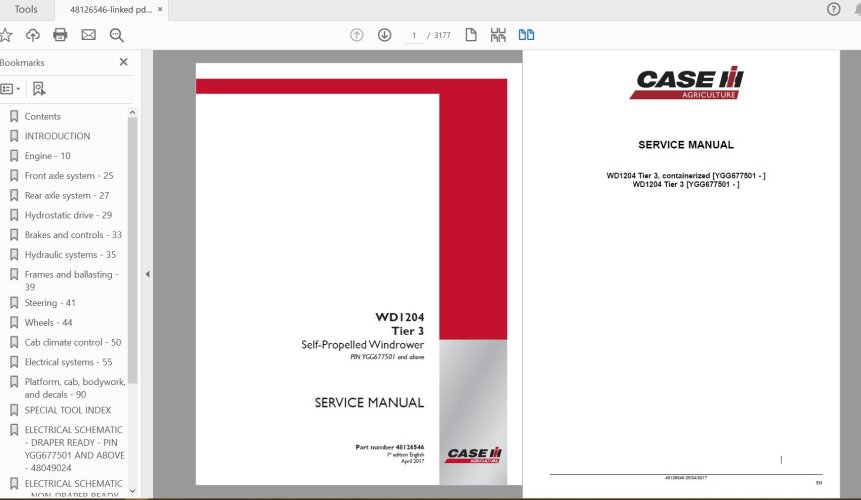Click the Case IH Agriculture logo on right page
The width and height of the screenshot is (861, 500).
point(686,84)
